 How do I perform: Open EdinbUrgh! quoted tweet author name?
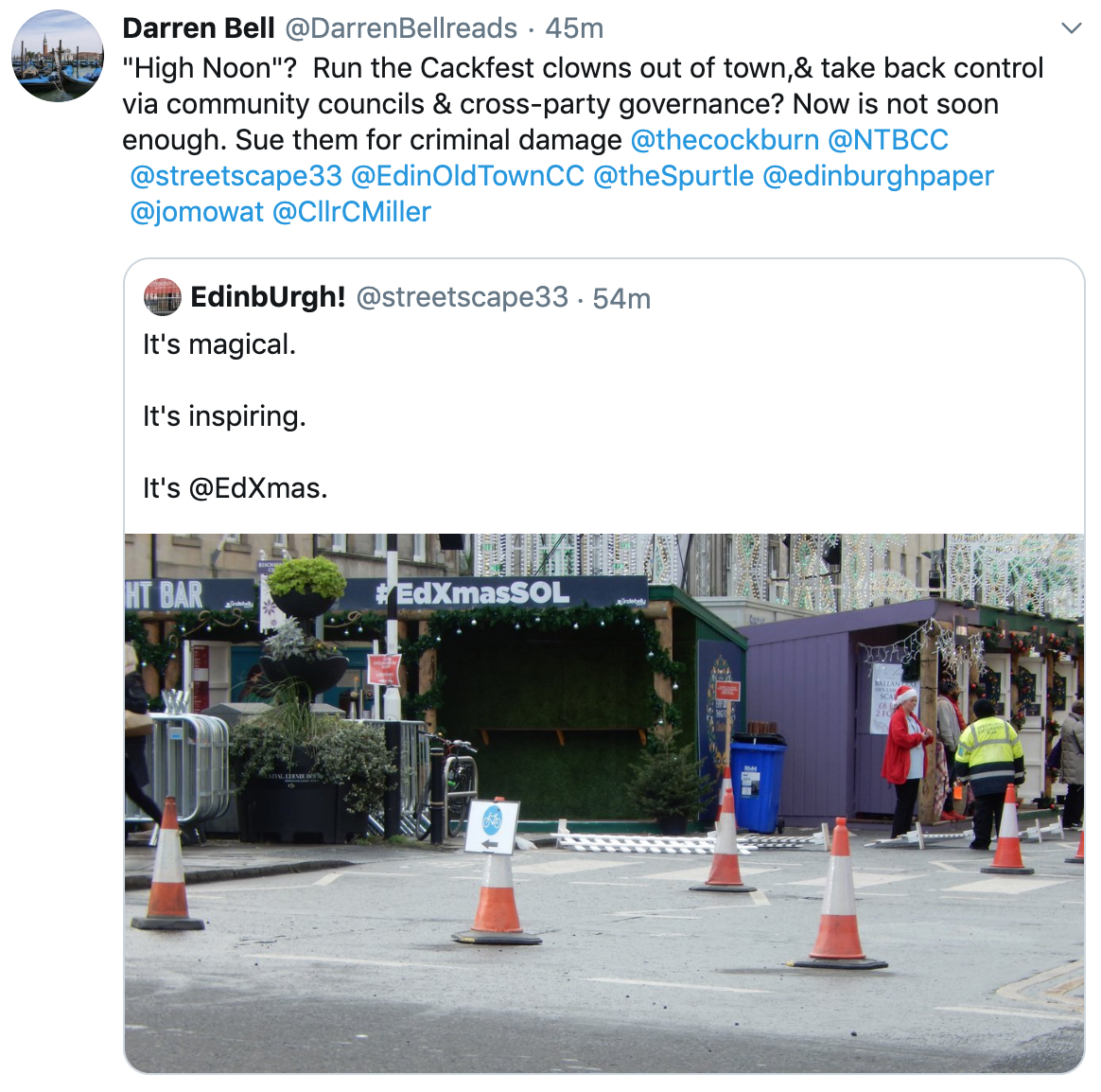coord(269,297)
